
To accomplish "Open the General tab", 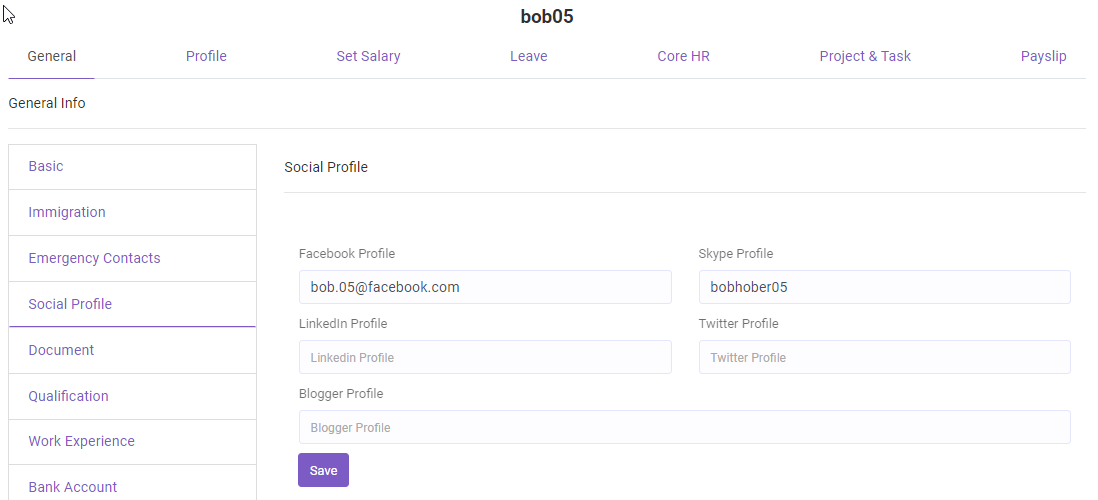I will [52, 56].
